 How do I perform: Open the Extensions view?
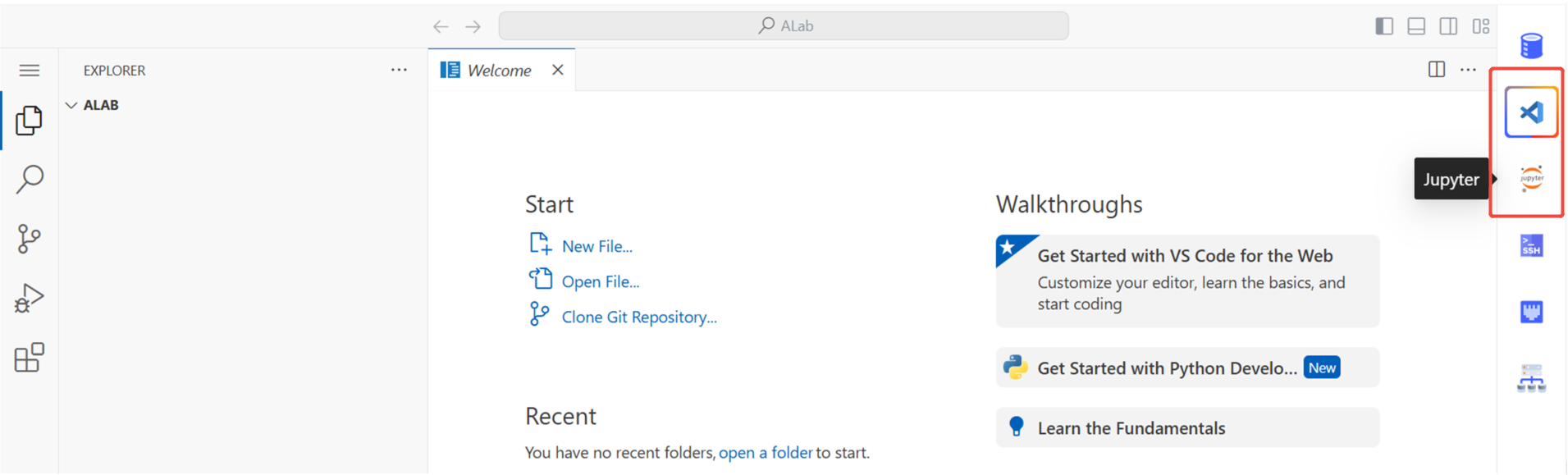tap(29, 358)
